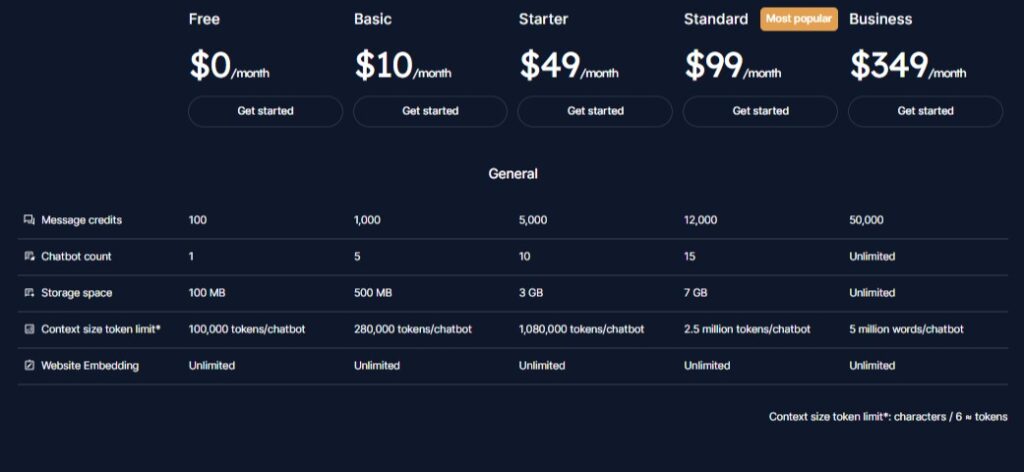Click the Website Embedding icon
The width and height of the screenshot is (1024, 472).
(x=29, y=366)
